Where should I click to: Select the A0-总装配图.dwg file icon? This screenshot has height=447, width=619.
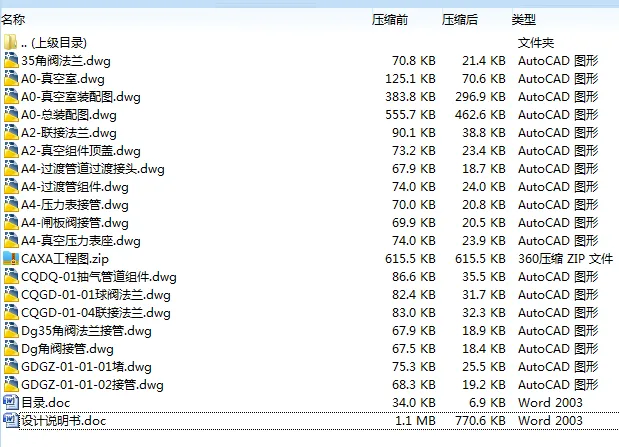point(11,115)
